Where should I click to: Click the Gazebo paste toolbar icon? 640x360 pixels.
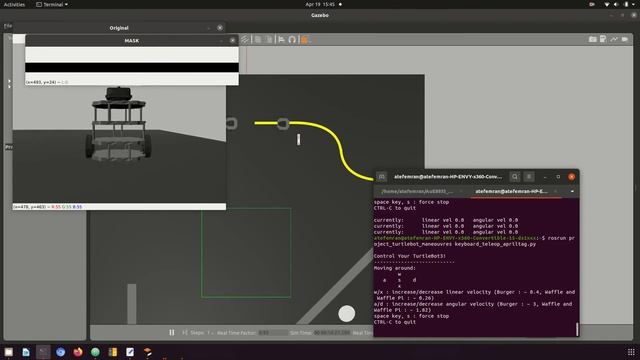[x=269, y=40]
